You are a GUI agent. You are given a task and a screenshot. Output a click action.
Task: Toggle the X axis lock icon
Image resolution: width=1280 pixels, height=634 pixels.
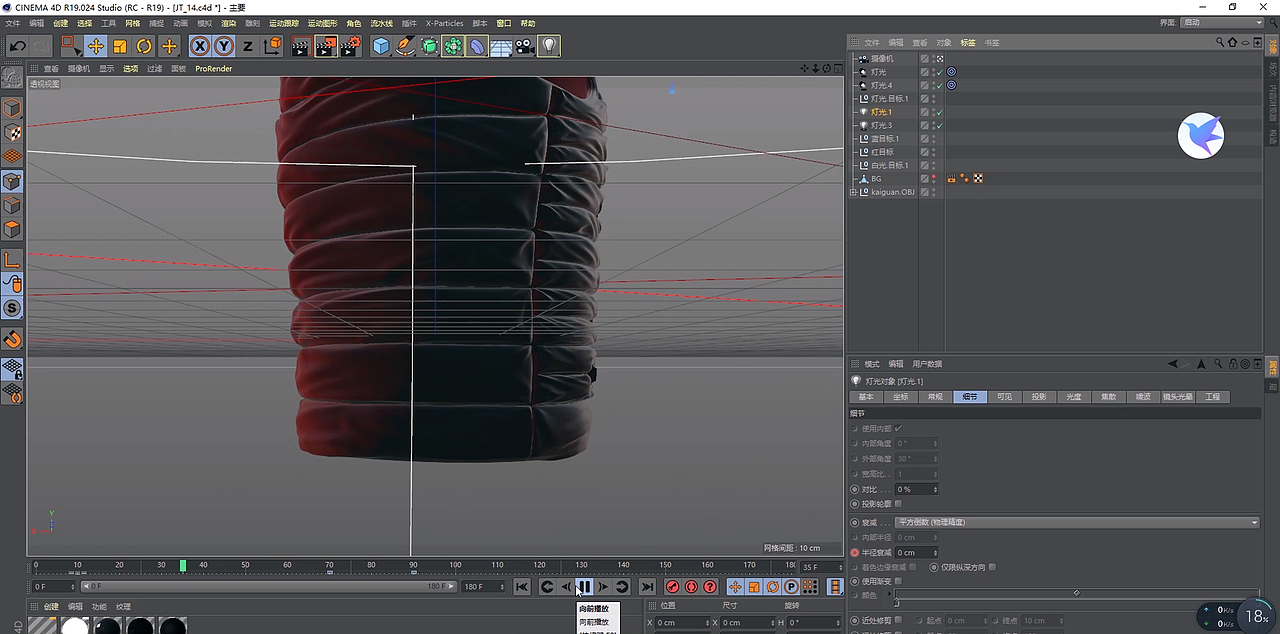[200, 46]
